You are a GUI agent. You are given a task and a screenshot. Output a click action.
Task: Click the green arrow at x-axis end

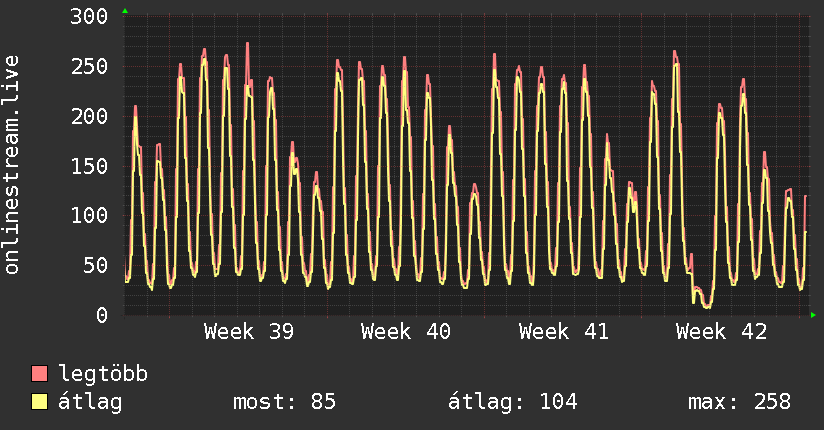pyautogui.click(x=813, y=315)
